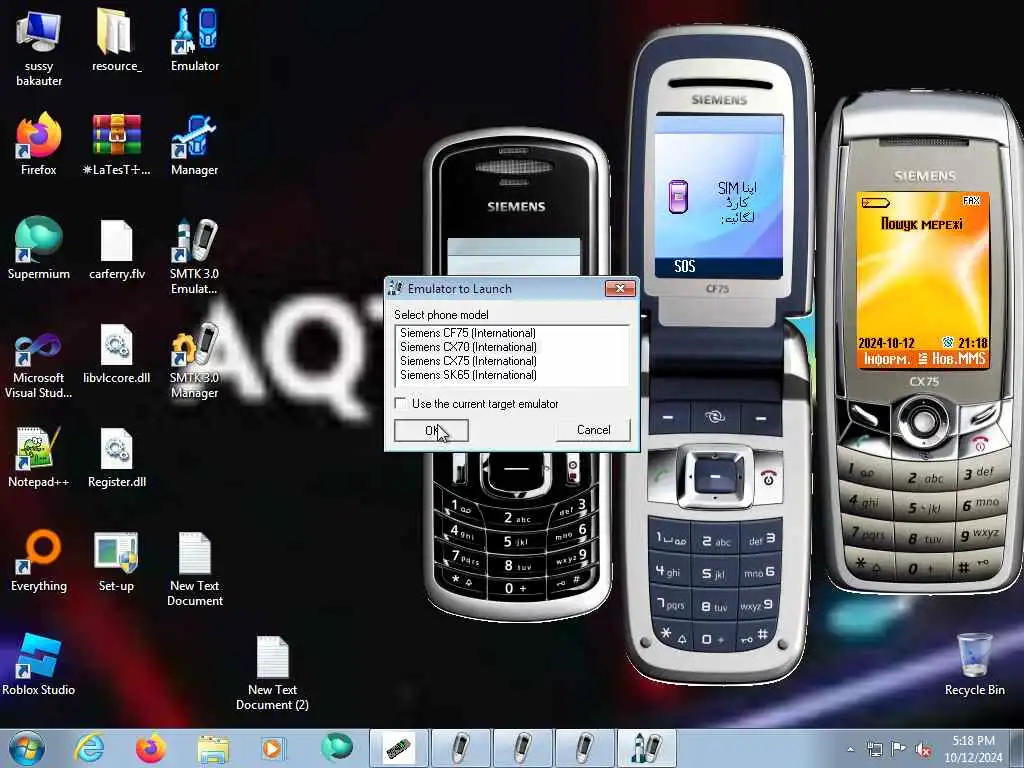The height and width of the screenshot is (768, 1024).
Task: Open the Windows Start menu
Action: point(26,748)
